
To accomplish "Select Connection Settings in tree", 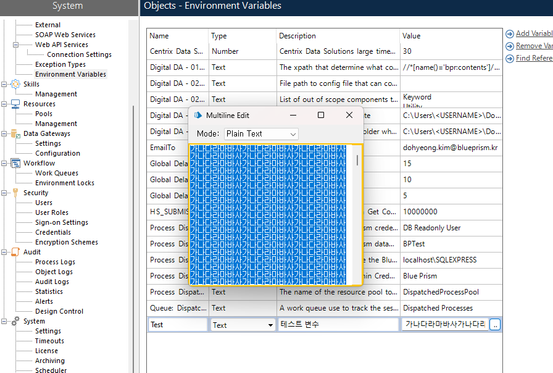I will 79,55.
